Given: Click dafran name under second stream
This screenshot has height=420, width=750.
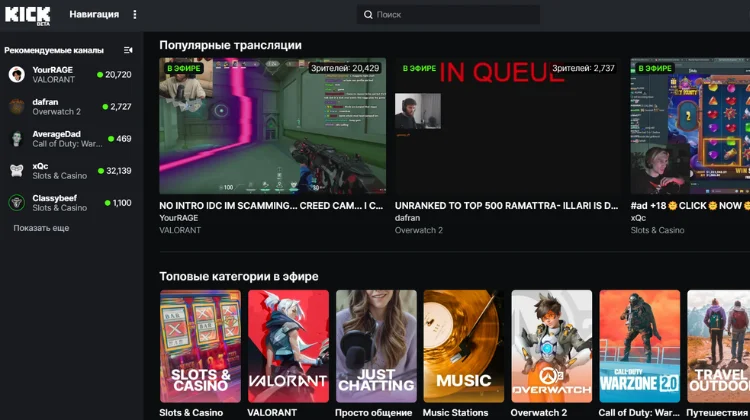Looking at the screenshot, I should pyautogui.click(x=407, y=218).
